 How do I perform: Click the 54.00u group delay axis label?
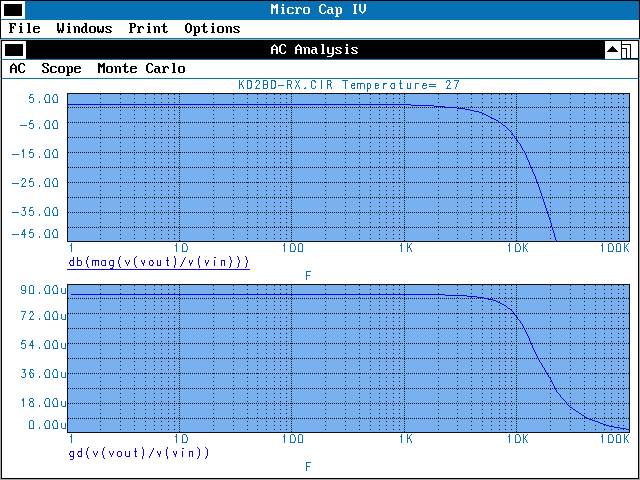(x=43, y=345)
